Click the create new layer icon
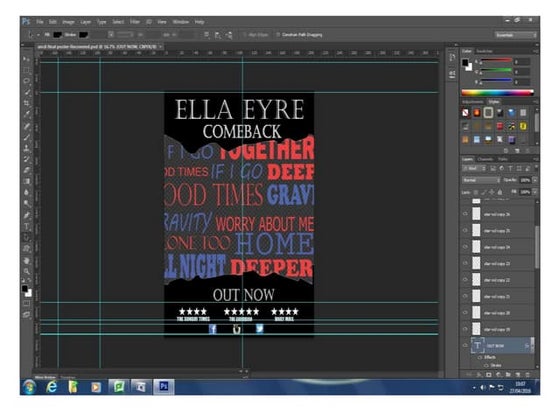 (x=518, y=374)
